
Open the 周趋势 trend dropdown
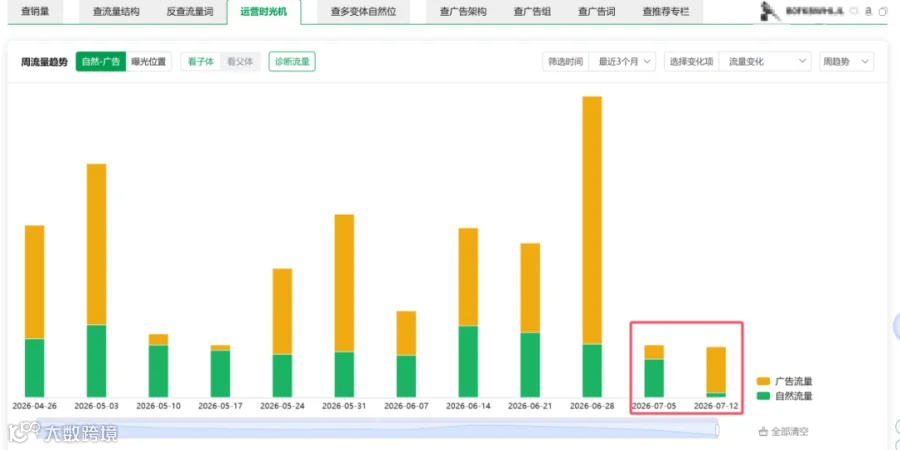(847, 62)
